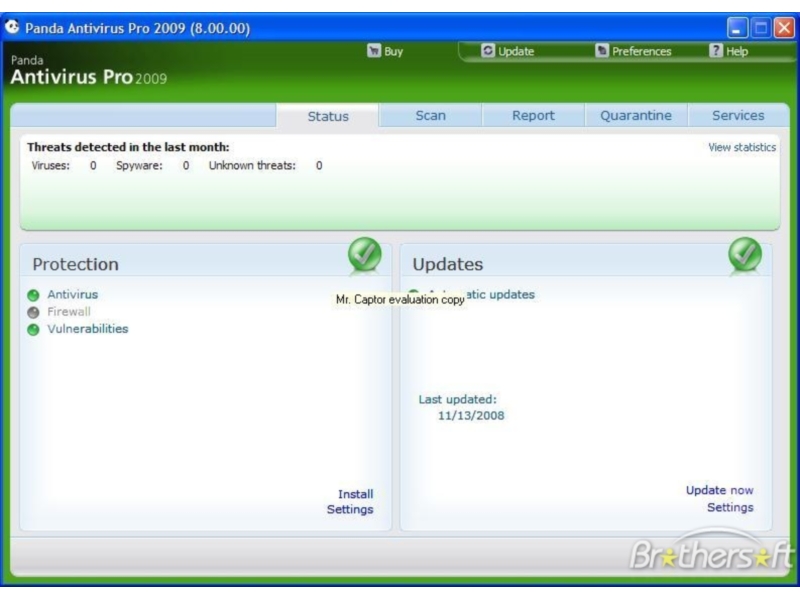Click the Update now link
The width and height of the screenshot is (800, 600).
719,490
